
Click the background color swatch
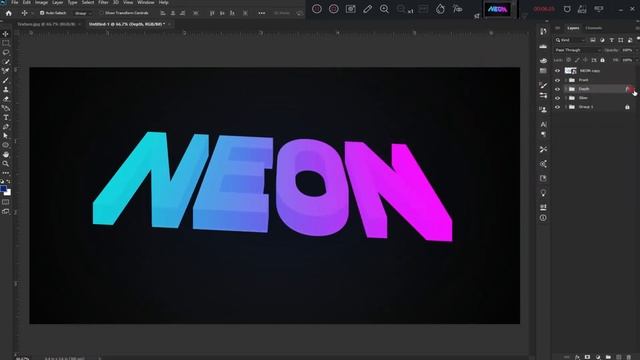[x=8, y=192]
